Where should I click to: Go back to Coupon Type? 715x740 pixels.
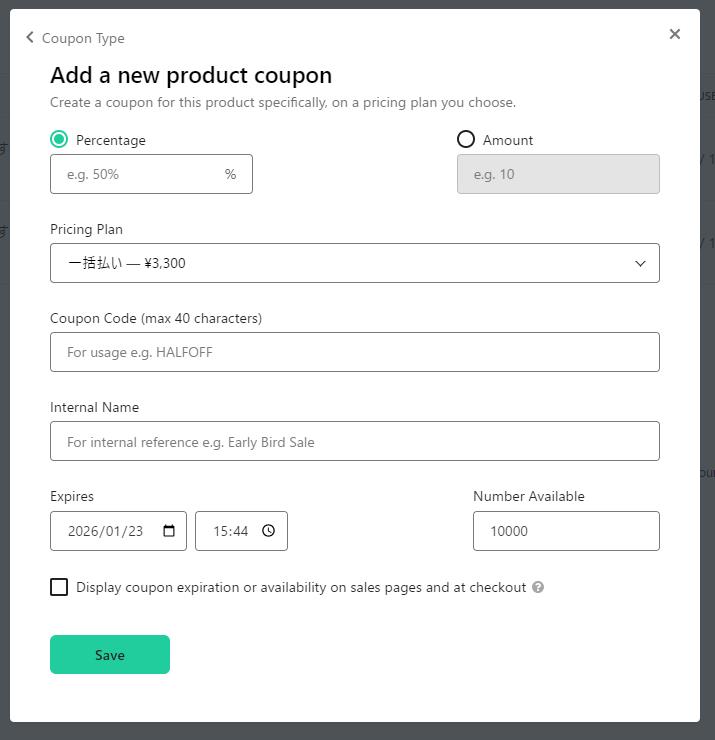click(x=83, y=38)
